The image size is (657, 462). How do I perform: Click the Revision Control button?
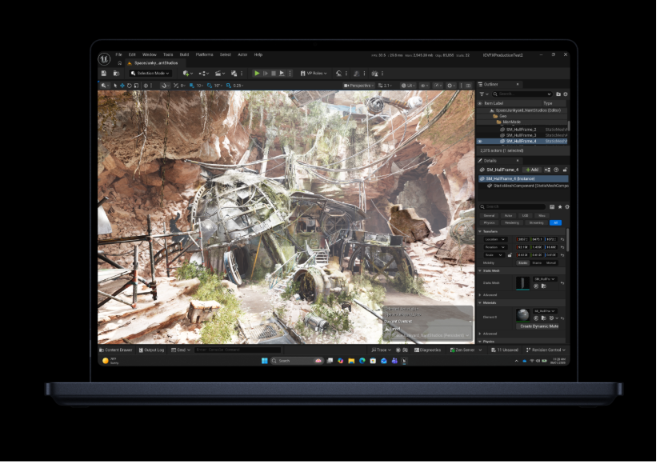[546, 350]
